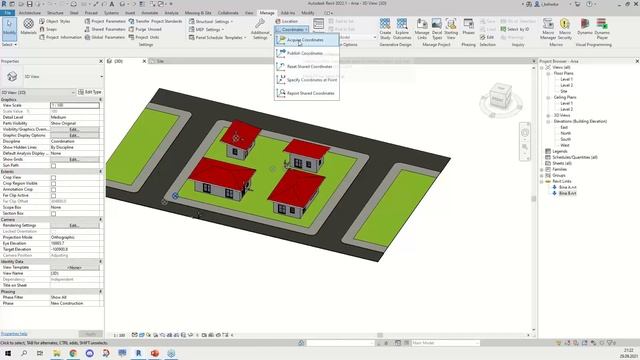
Task: Launch Dynamo
Action: tap(585, 27)
